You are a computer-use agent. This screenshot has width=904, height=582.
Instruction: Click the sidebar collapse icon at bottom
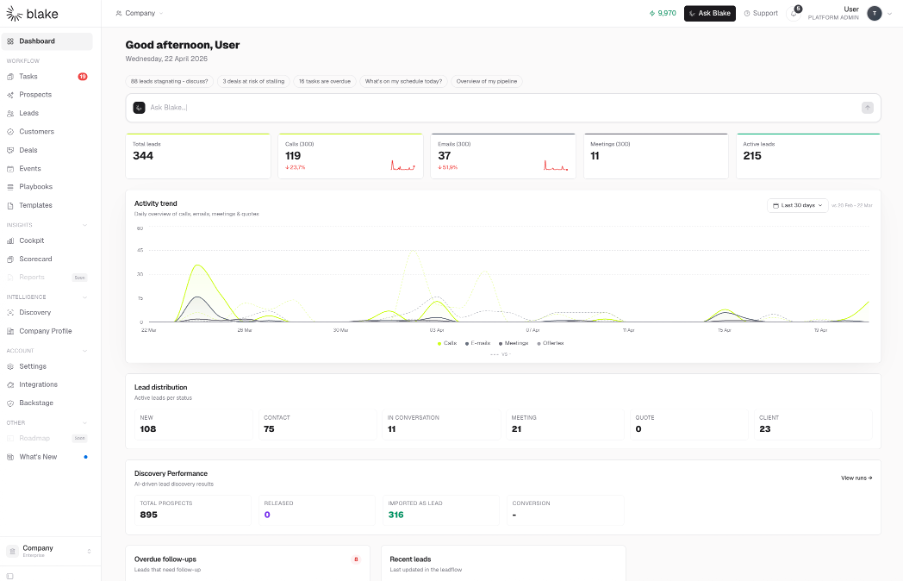coord(10,576)
